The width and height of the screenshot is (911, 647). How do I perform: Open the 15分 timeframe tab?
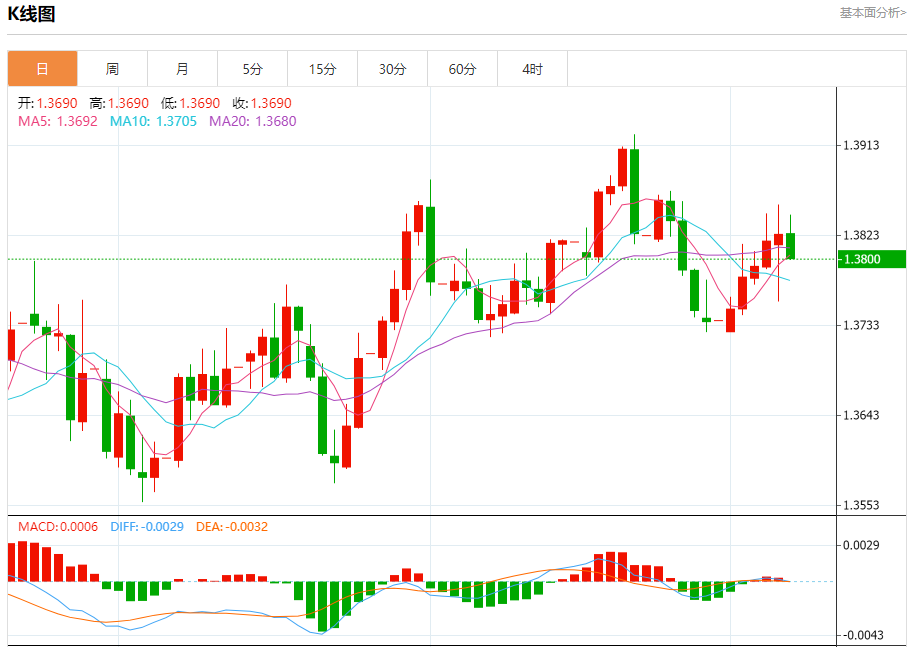322,69
